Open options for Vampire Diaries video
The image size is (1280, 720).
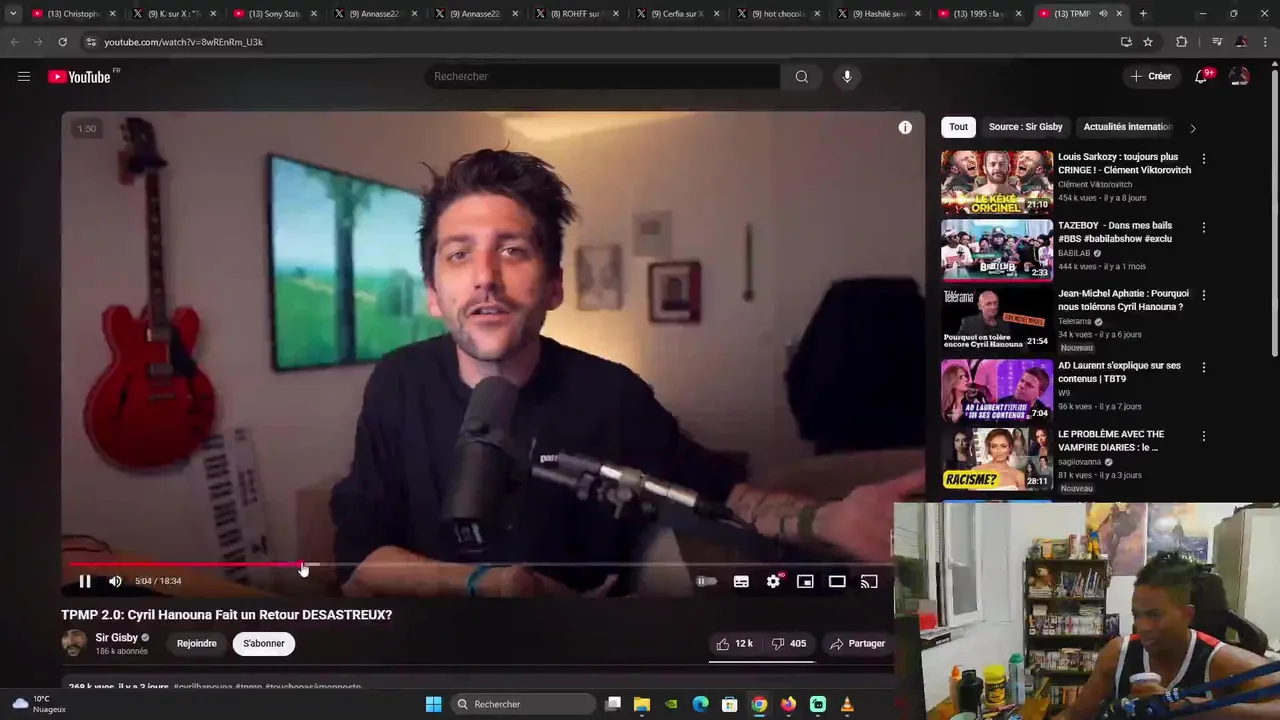pos(1203,437)
